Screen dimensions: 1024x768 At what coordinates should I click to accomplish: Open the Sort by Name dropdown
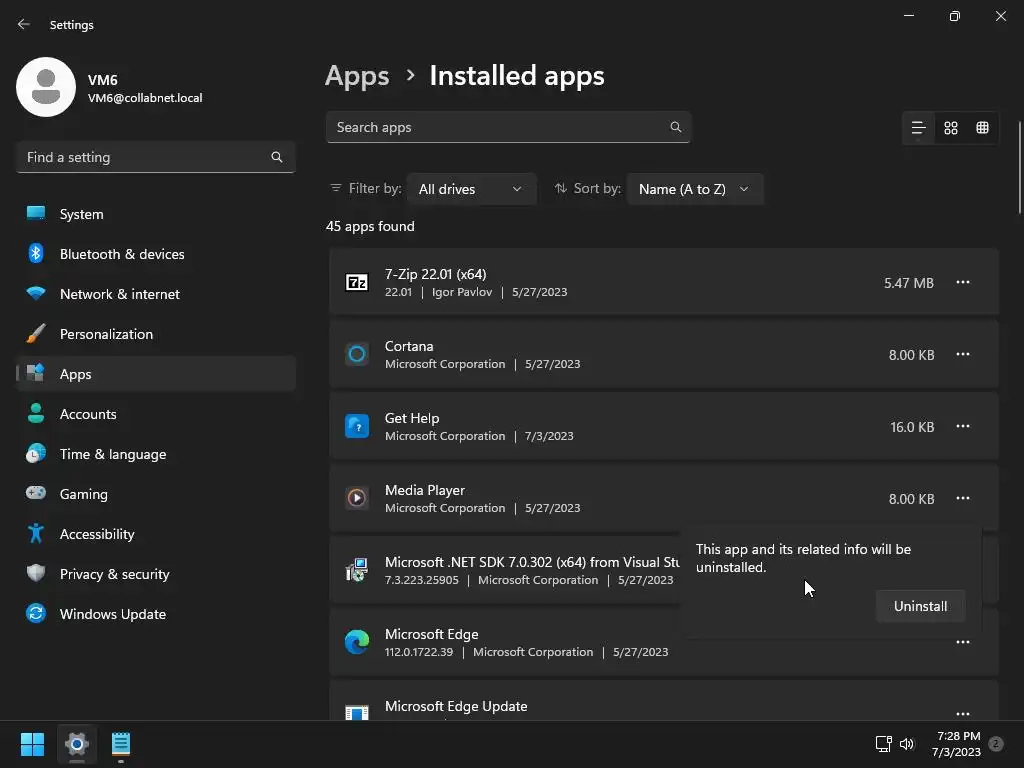[x=694, y=189]
